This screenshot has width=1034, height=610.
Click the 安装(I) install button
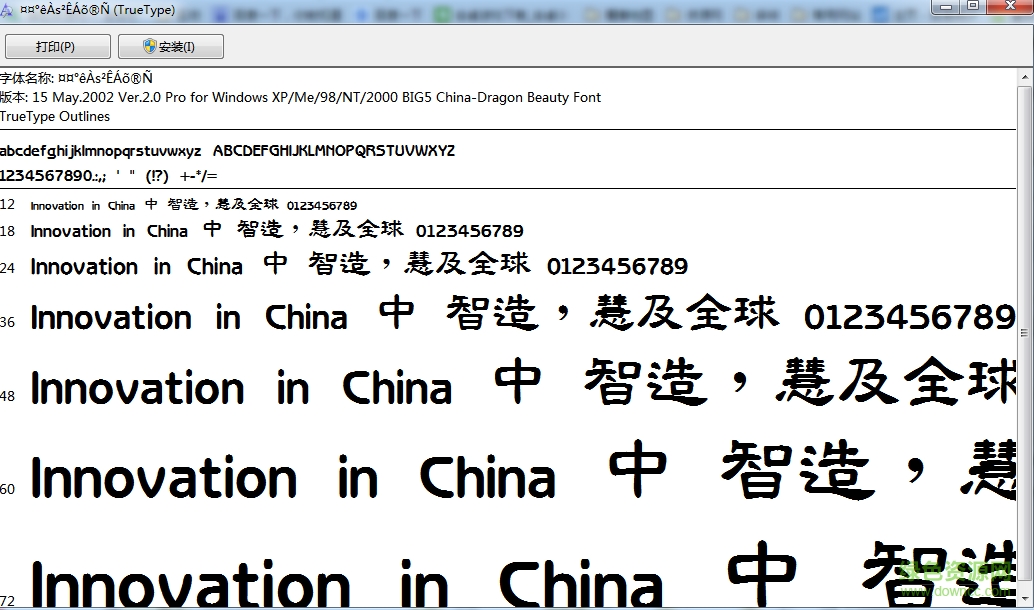tap(170, 47)
